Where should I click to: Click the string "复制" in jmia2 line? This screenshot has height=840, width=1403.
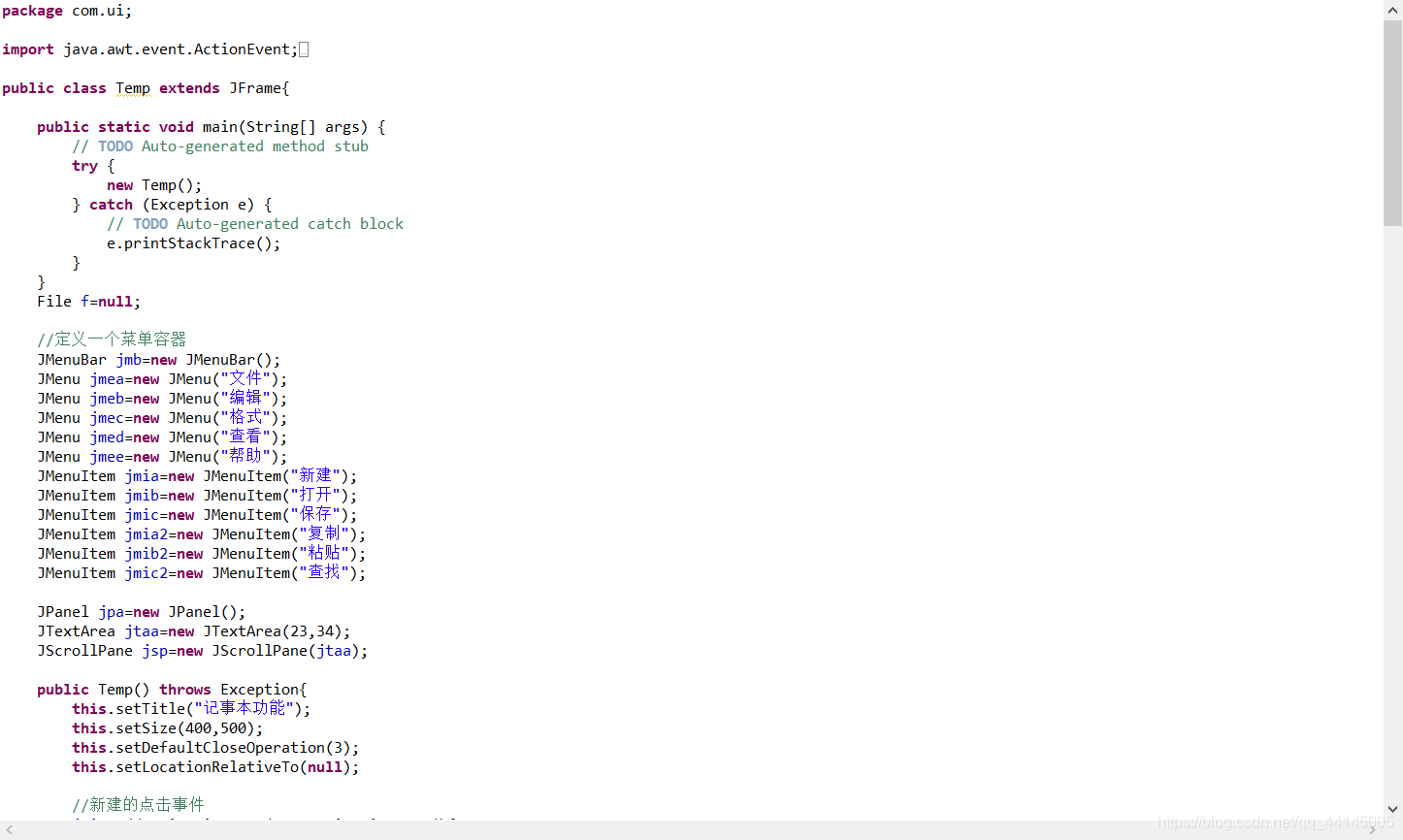tap(324, 534)
